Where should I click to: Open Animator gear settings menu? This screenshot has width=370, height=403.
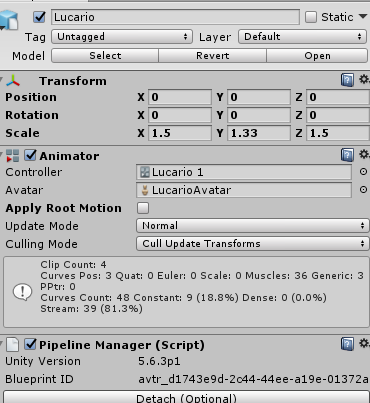click(x=364, y=154)
